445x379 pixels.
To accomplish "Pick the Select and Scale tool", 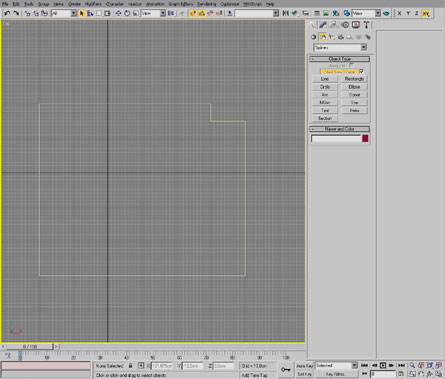I will point(136,13).
